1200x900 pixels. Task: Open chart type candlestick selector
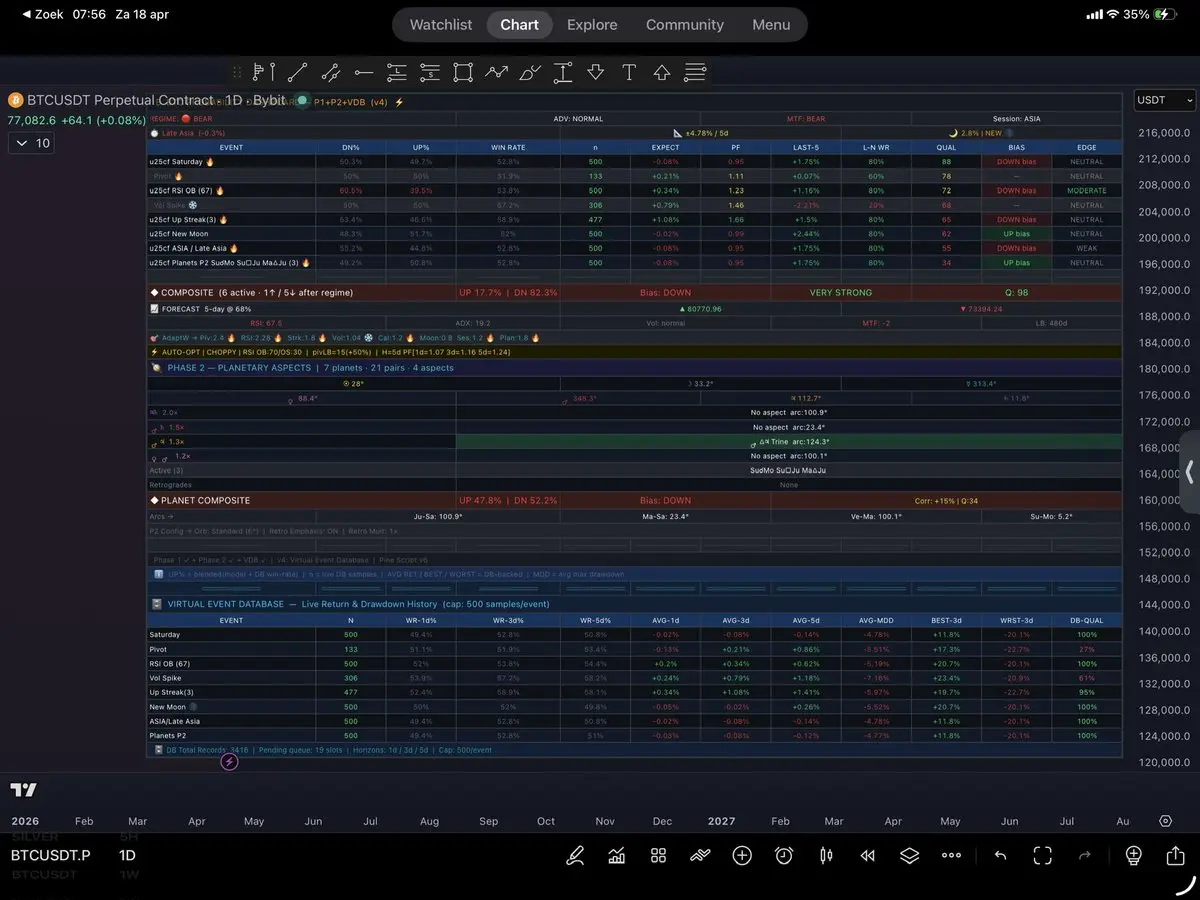click(x=826, y=855)
